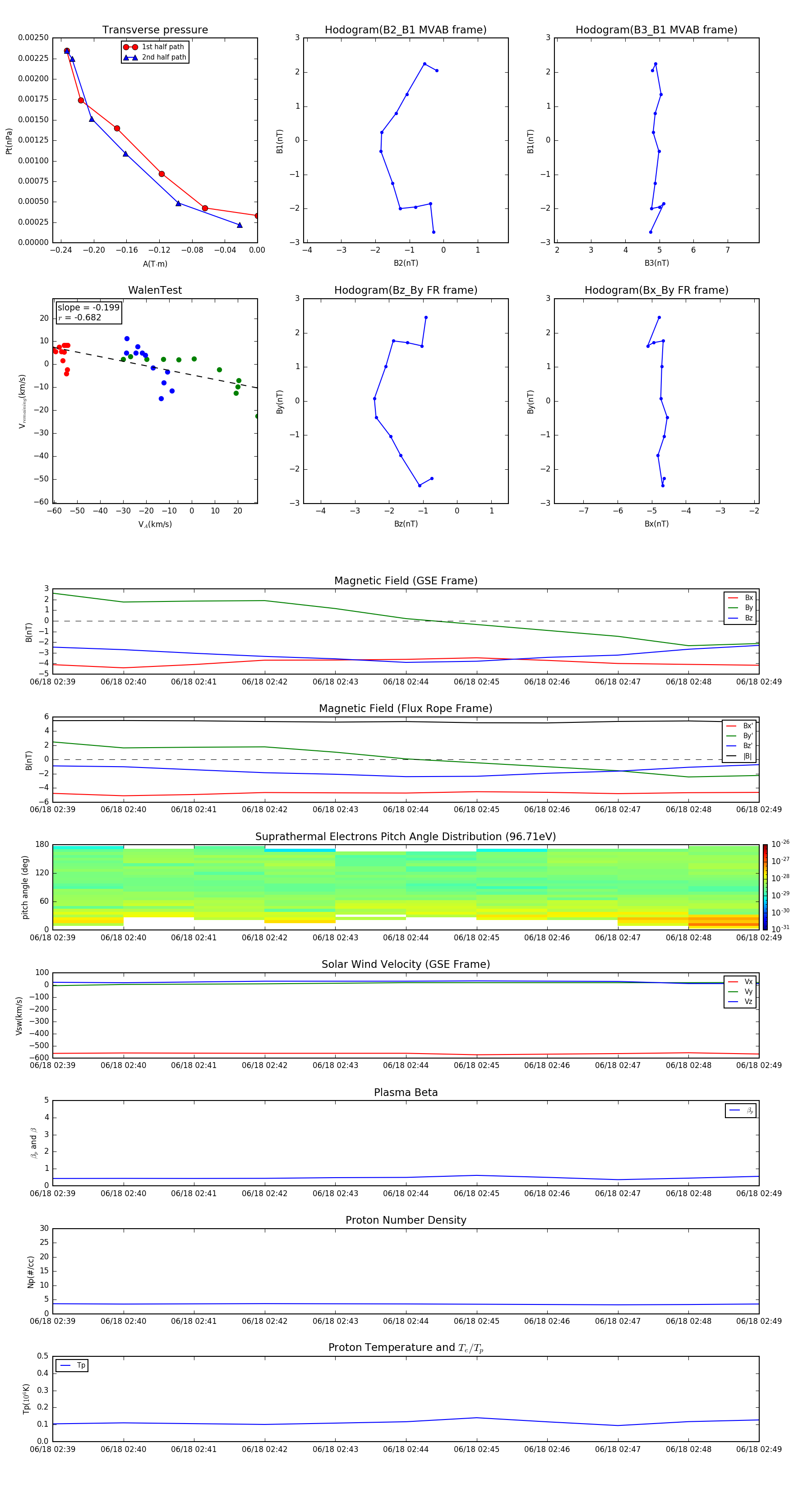Click the last blue triangle in Transverse pressure
Image resolution: width=812 pixels, height=1489 pixels.
[239, 225]
